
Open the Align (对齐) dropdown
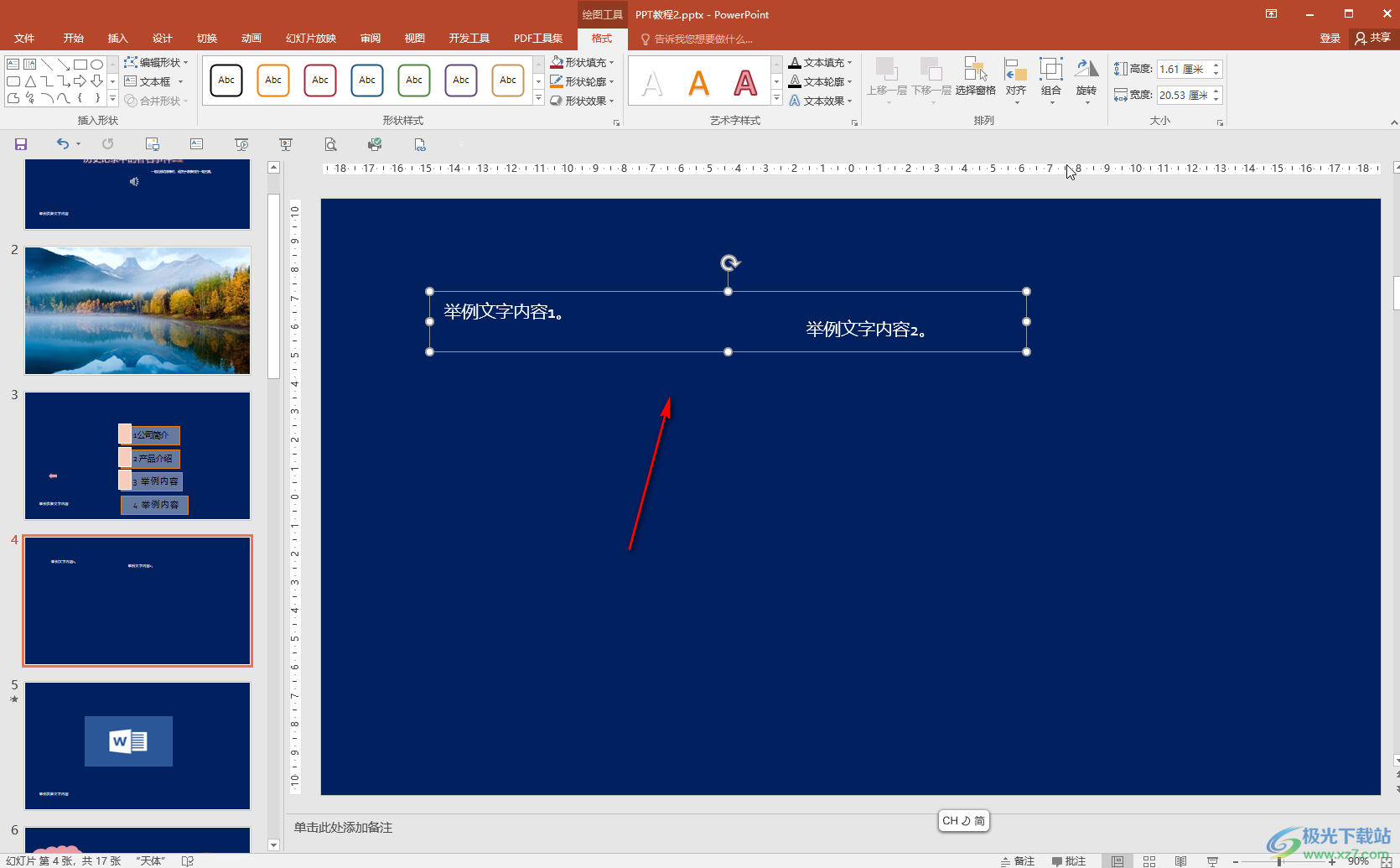click(x=1016, y=80)
